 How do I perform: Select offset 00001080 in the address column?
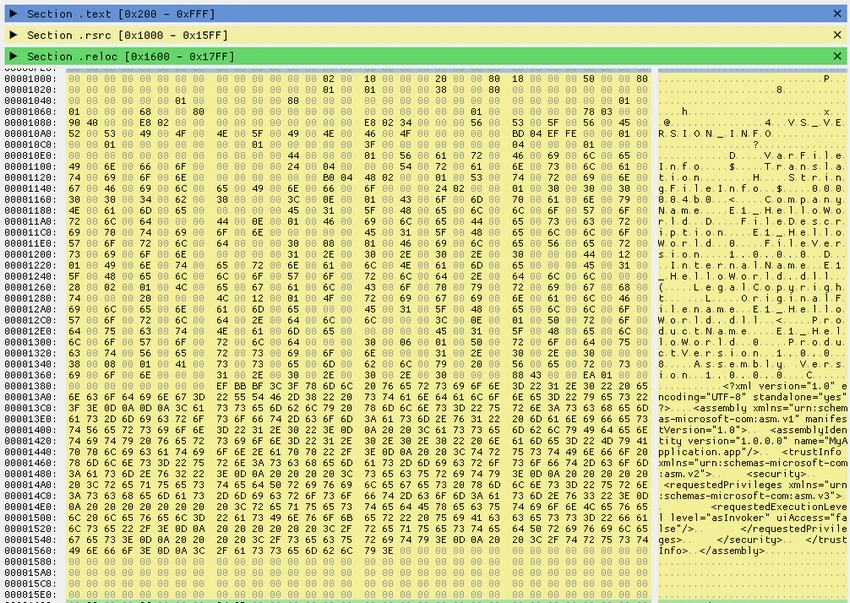(x=30, y=123)
